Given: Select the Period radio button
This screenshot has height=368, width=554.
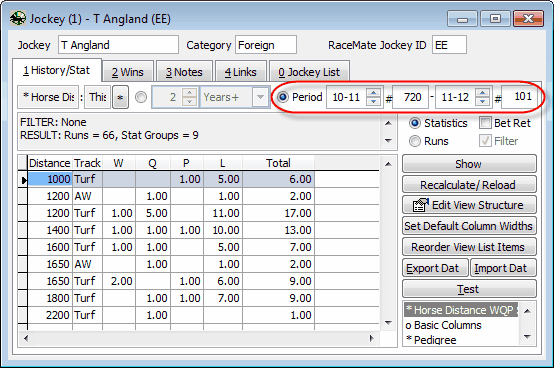Looking at the screenshot, I should [283, 97].
